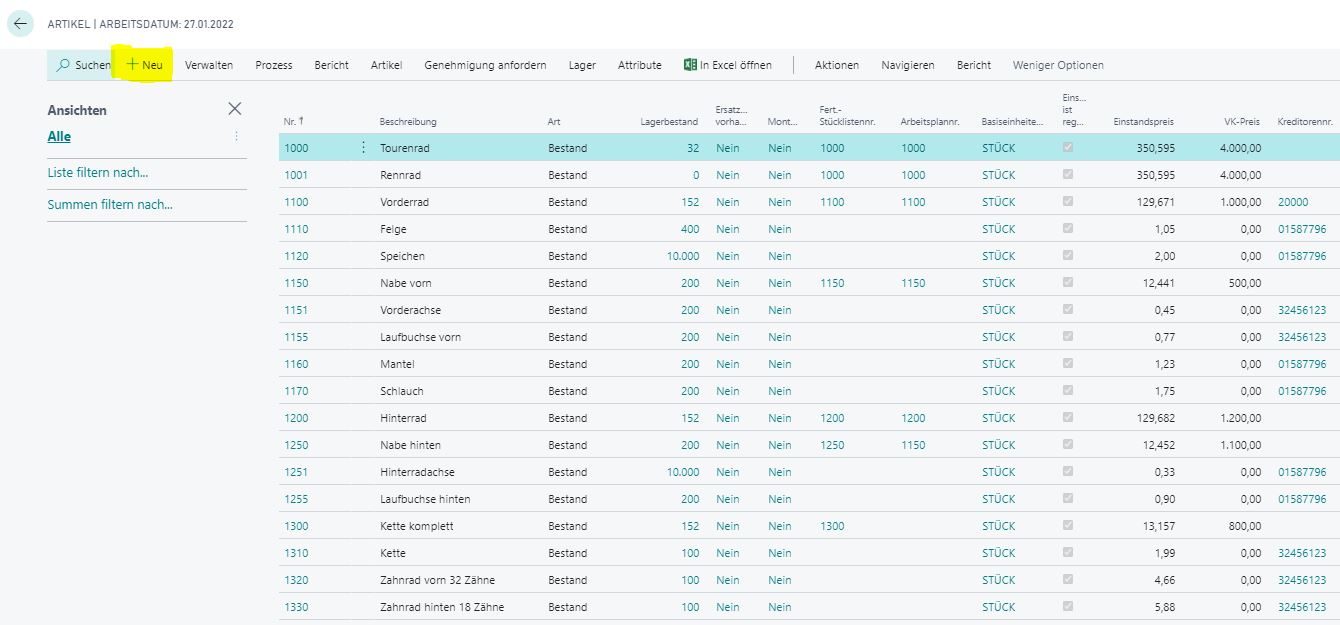Click the Excel icon to open in Excel

pyautogui.click(x=690, y=65)
